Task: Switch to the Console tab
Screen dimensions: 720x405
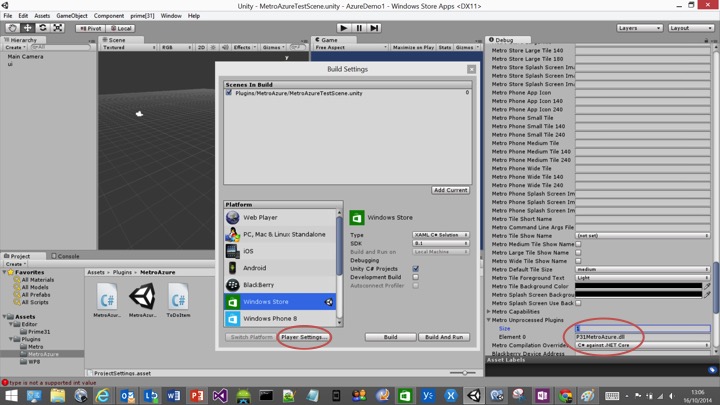Action: pos(65,256)
